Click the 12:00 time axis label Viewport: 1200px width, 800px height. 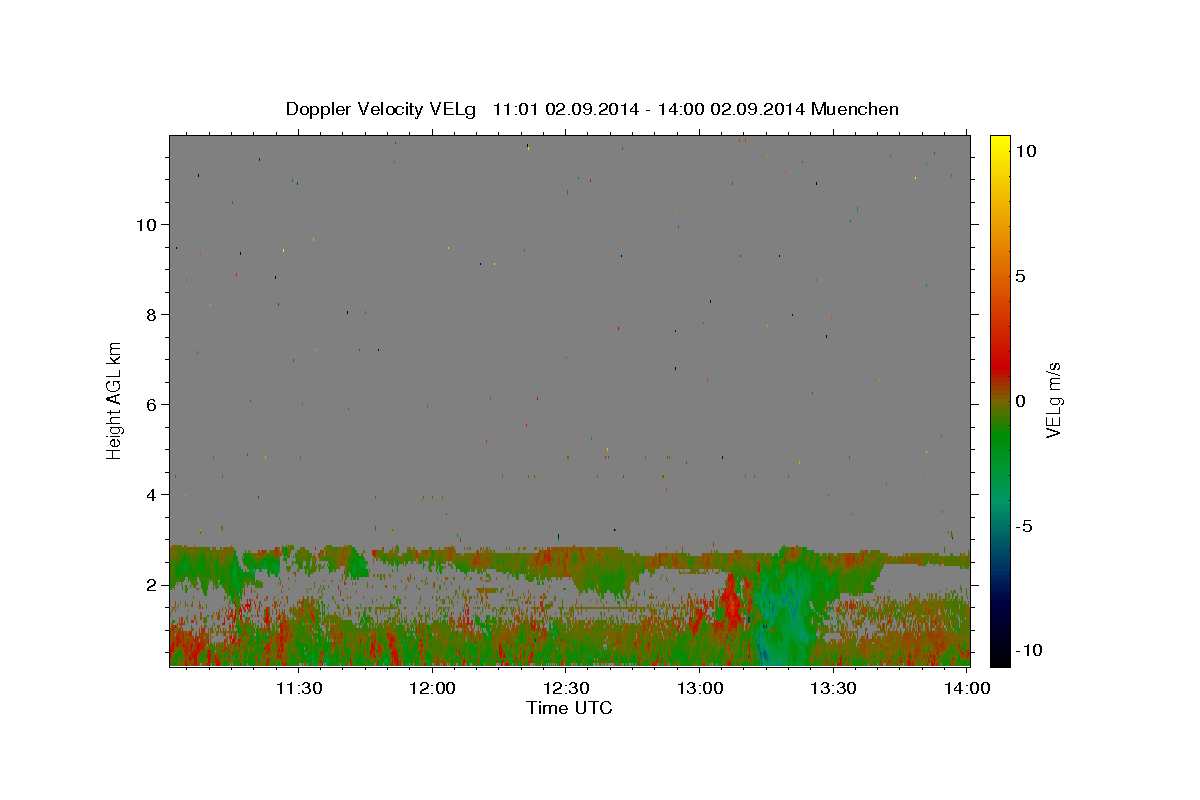[x=432, y=688]
